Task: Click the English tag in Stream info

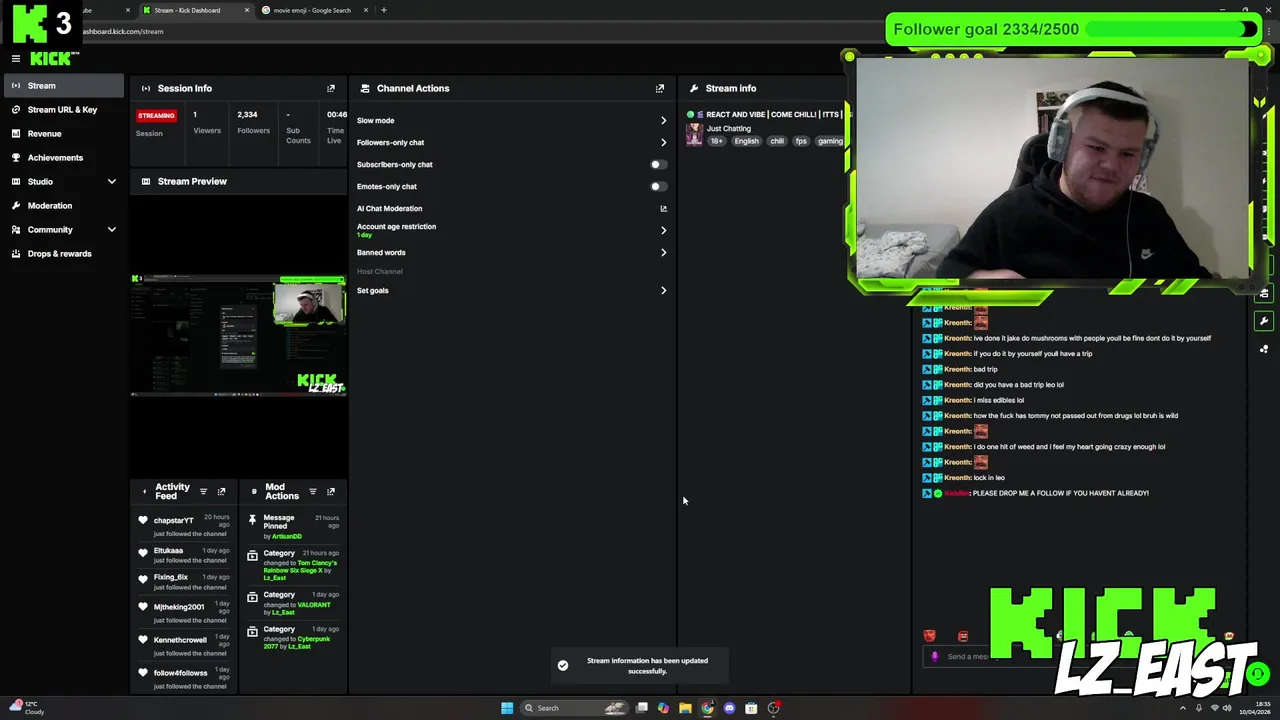Action: (746, 141)
